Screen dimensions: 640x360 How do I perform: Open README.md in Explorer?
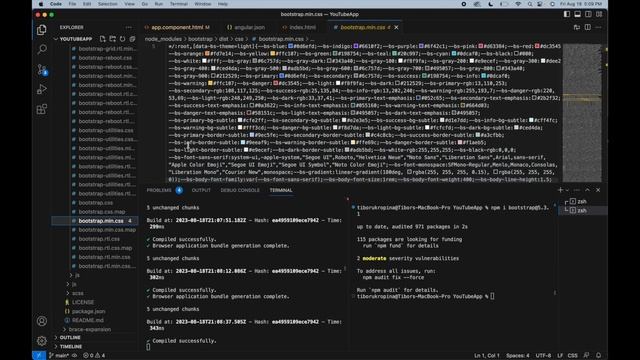pyautogui.click(x=88, y=320)
